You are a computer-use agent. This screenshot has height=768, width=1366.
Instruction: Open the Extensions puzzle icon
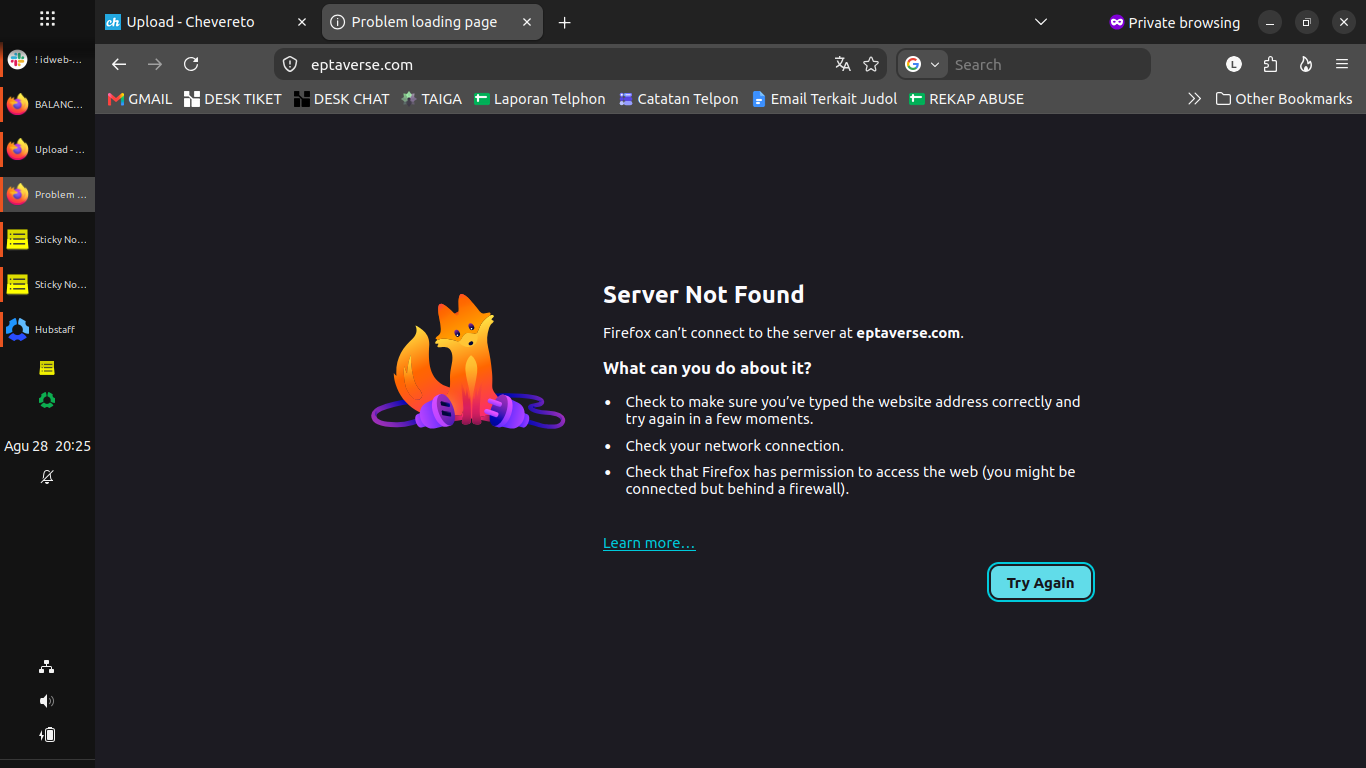pos(1270,64)
